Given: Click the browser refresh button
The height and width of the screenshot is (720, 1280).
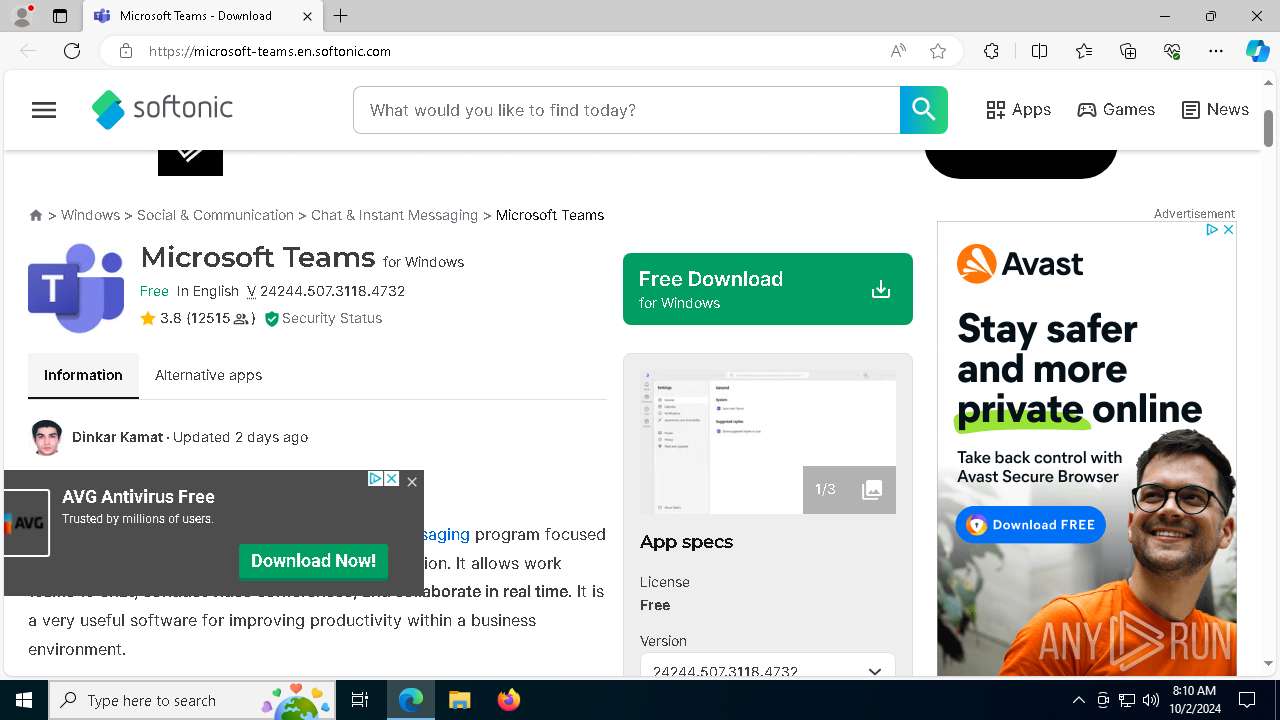Looking at the screenshot, I should (x=72, y=51).
